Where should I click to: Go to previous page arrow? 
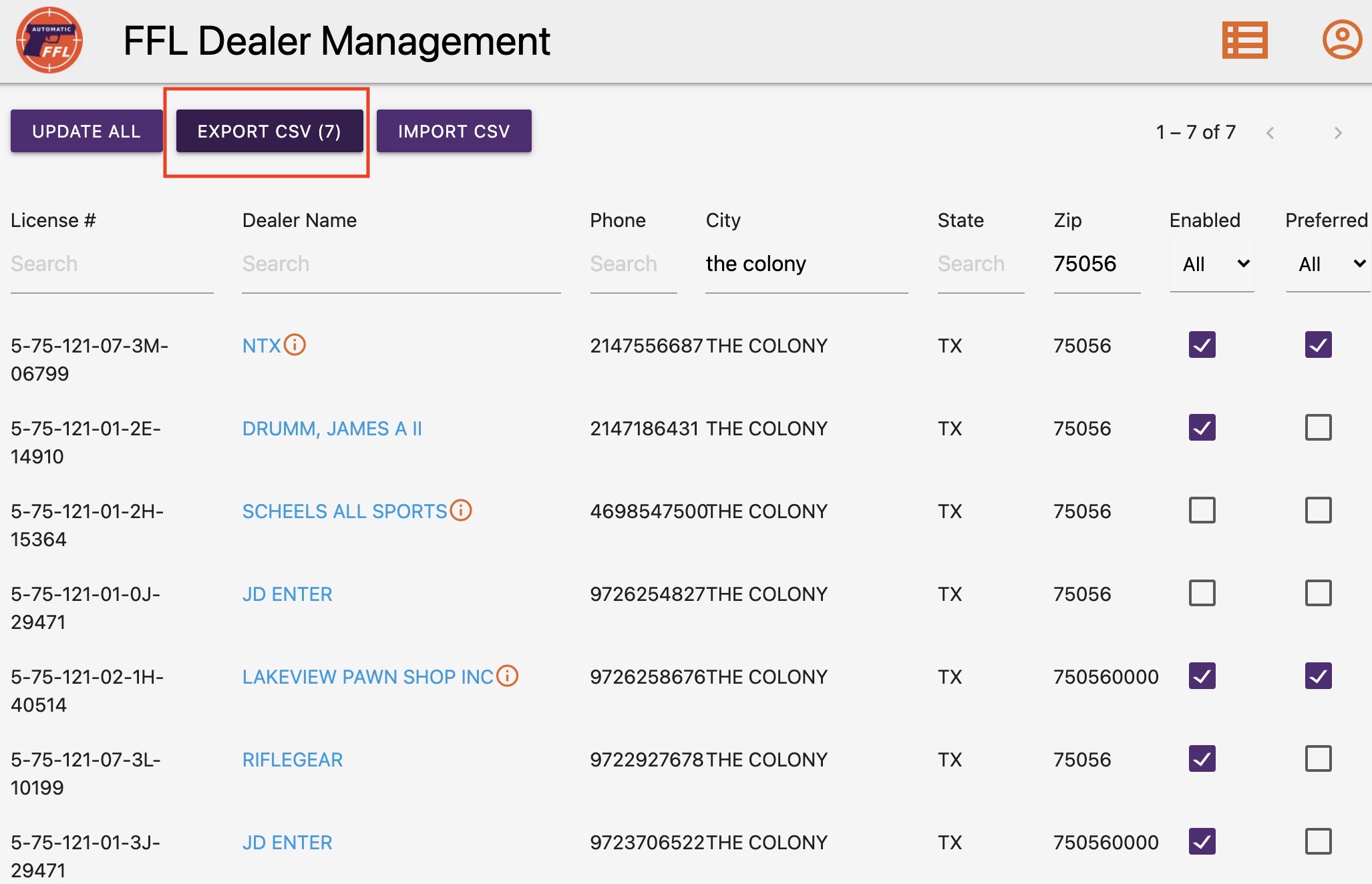[1270, 133]
